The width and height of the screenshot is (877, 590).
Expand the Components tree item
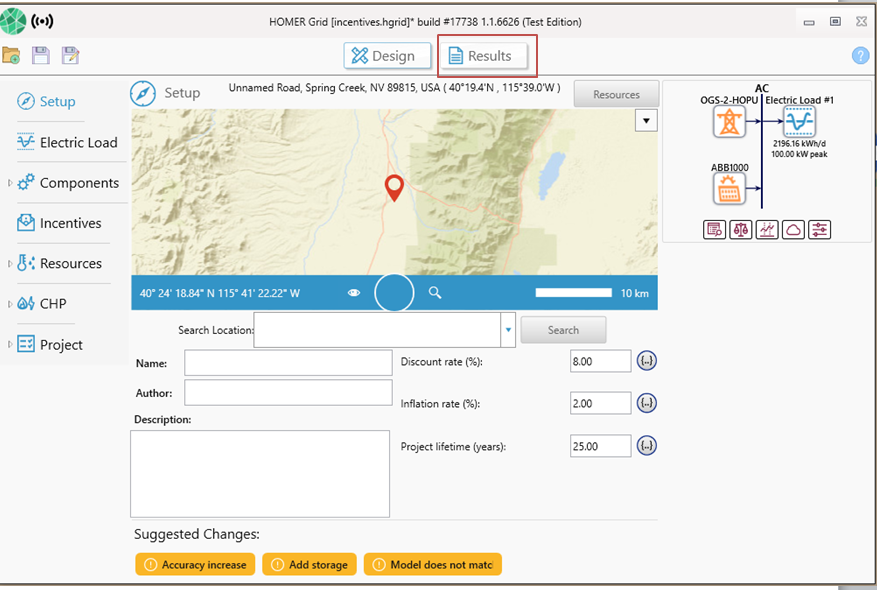[10, 183]
